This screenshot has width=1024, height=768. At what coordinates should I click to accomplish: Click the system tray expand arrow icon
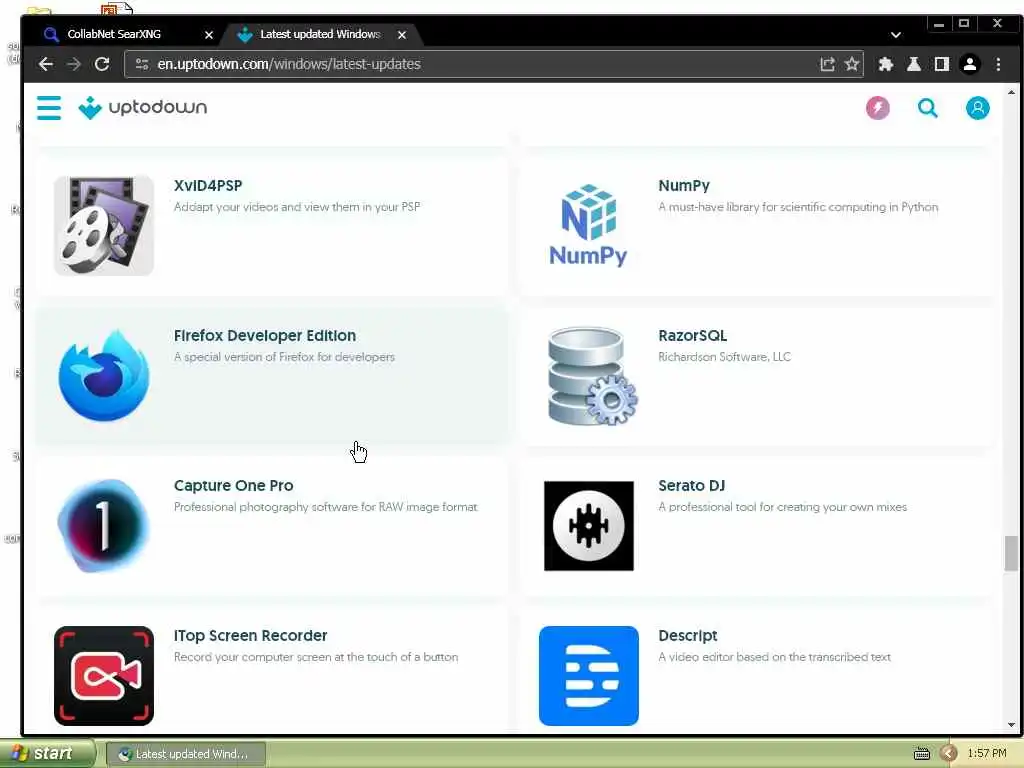click(949, 754)
